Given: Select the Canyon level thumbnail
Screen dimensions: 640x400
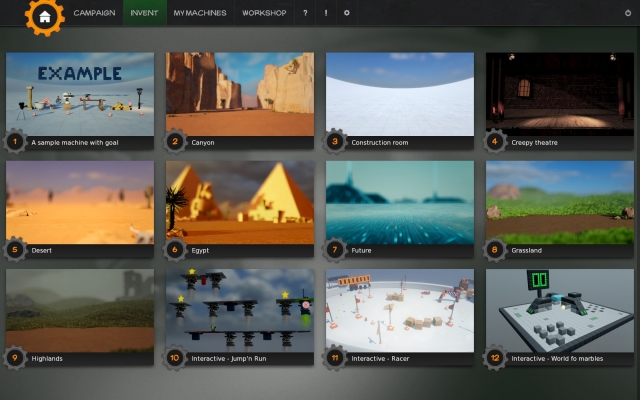Looking at the screenshot, I should coord(240,93).
